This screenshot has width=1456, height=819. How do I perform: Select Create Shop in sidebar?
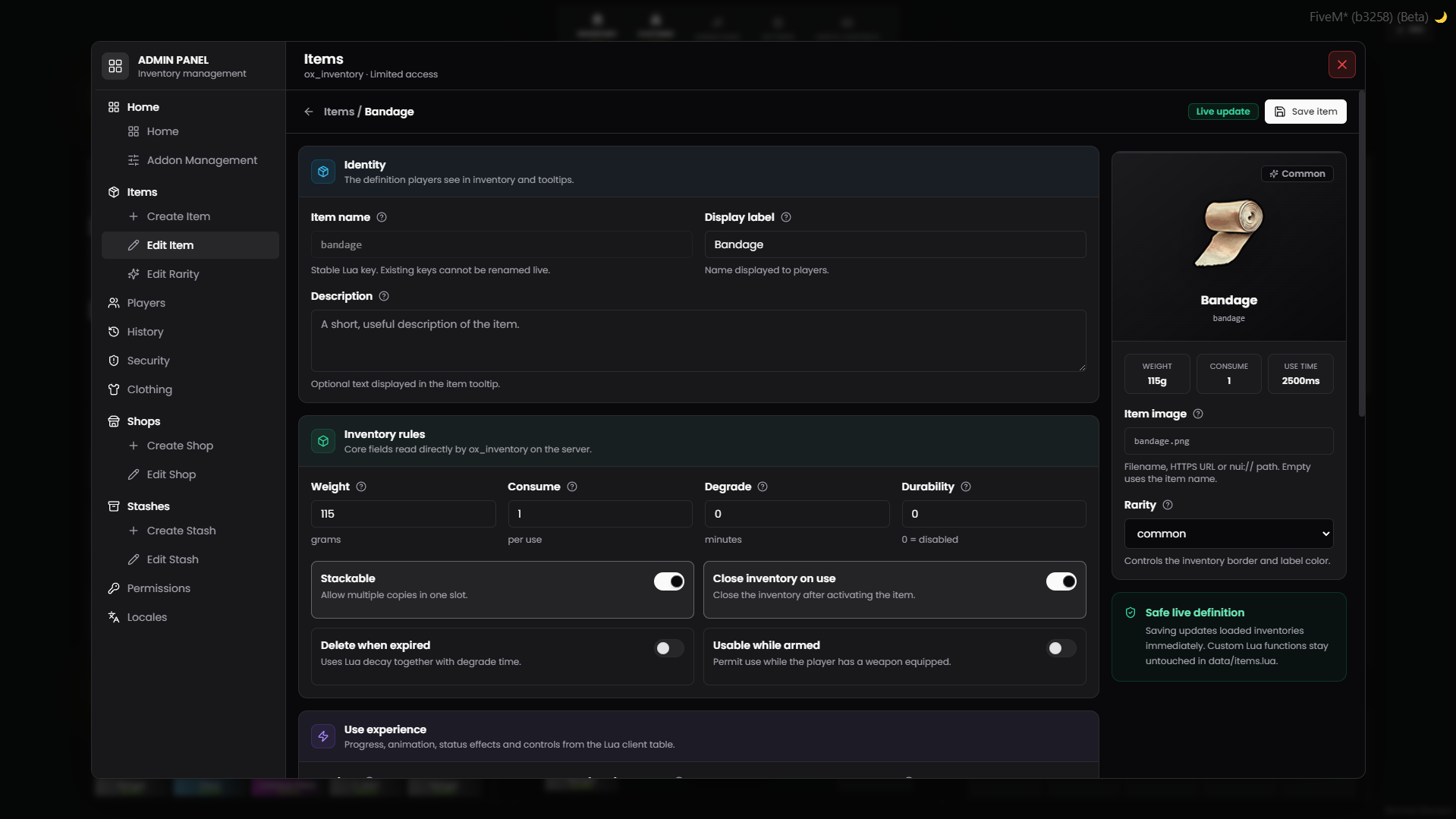click(x=190, y=446)
